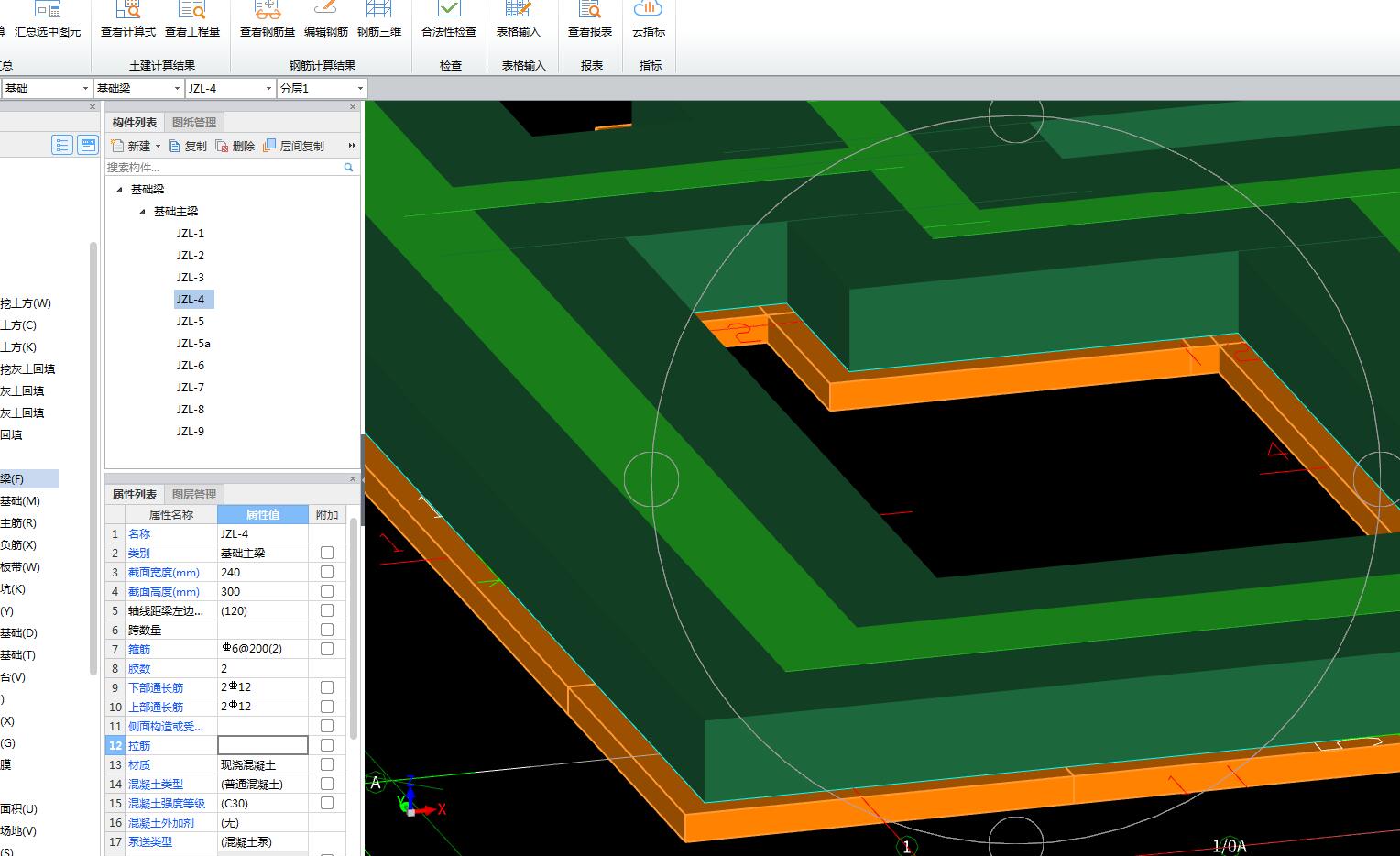Click 查看钢筋量 icon
This screenshot has height=856, width=1400.
point(268,20)
